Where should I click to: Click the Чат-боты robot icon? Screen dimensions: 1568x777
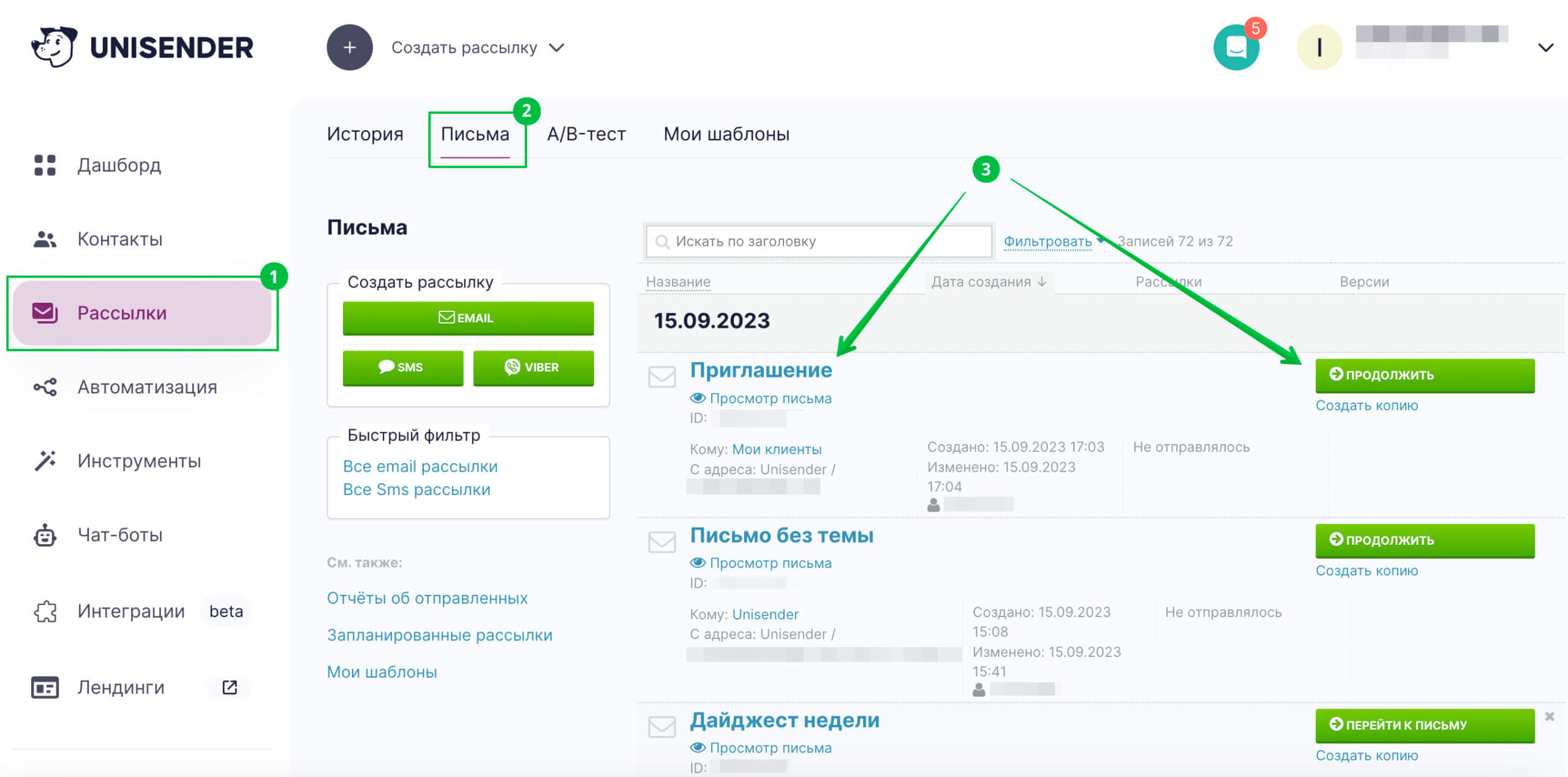click(45, 535)
